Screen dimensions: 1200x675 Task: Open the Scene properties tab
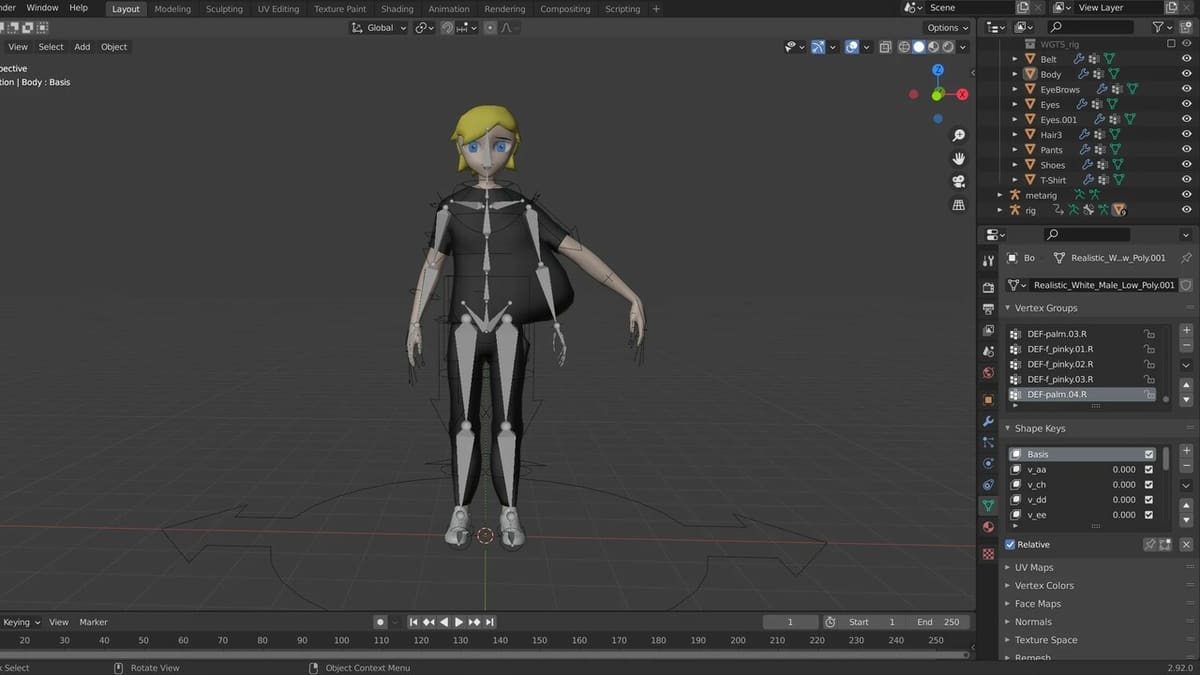[x=988, y=351]
